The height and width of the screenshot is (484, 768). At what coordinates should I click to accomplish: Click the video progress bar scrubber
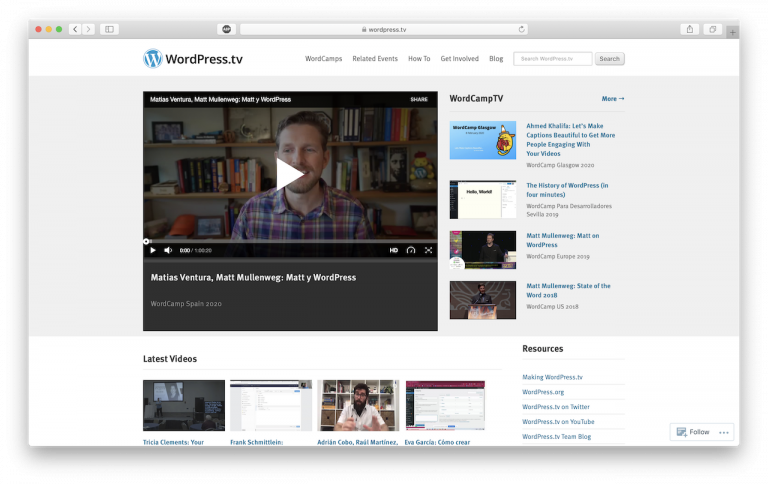pos(146,241)
